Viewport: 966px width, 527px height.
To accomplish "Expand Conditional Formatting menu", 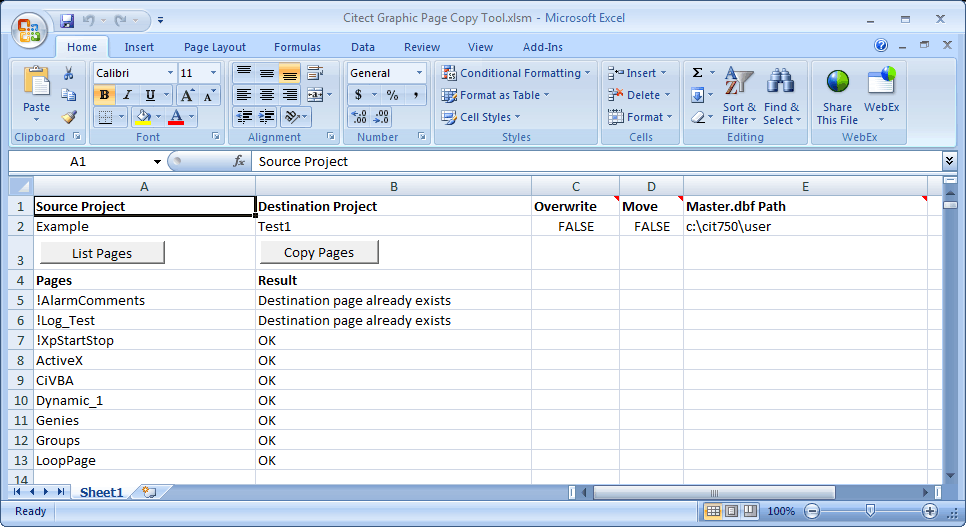I will pyautogui.click(x=516, y=73).
